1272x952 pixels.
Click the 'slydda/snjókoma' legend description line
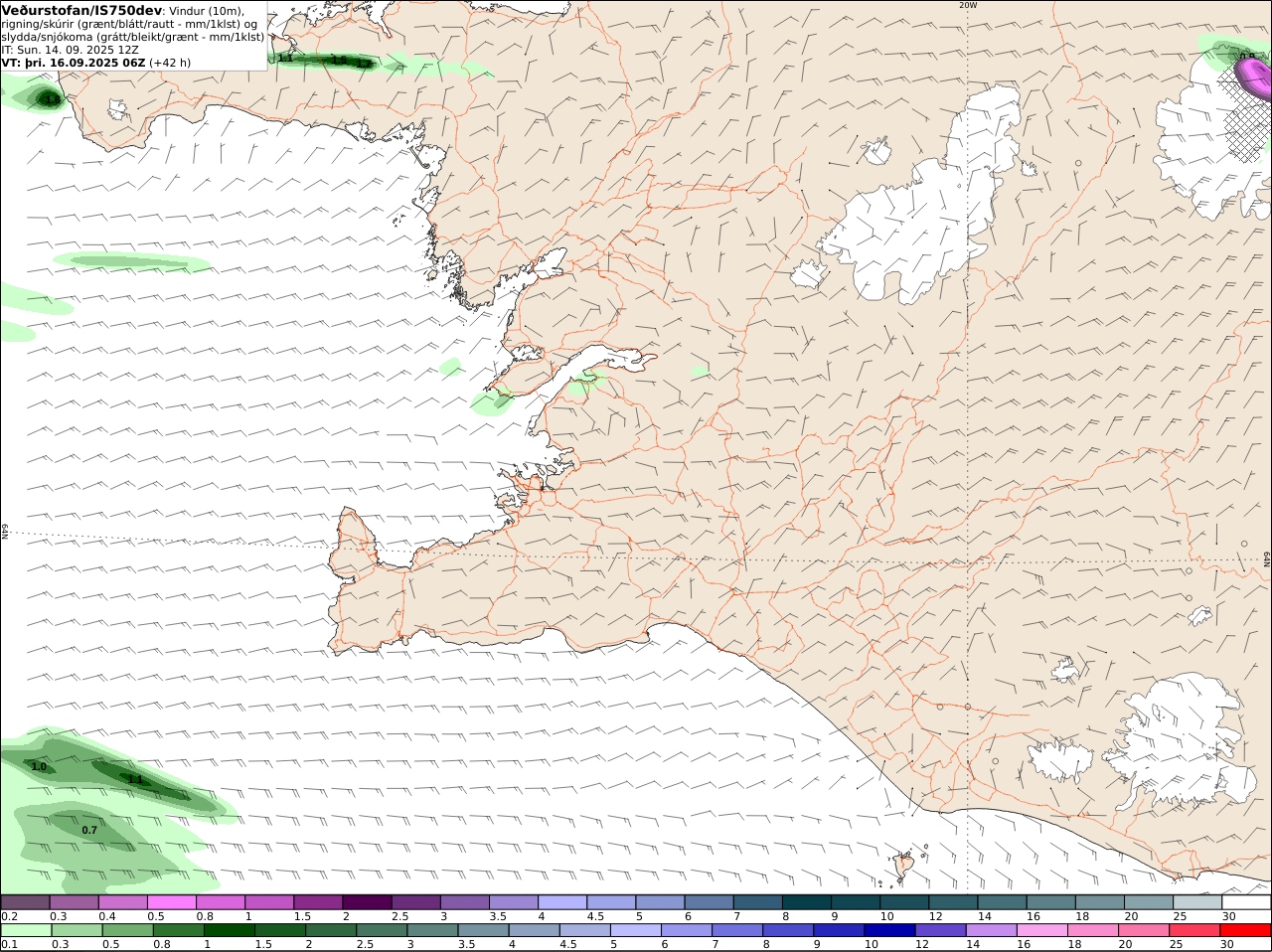coord(133,37)
